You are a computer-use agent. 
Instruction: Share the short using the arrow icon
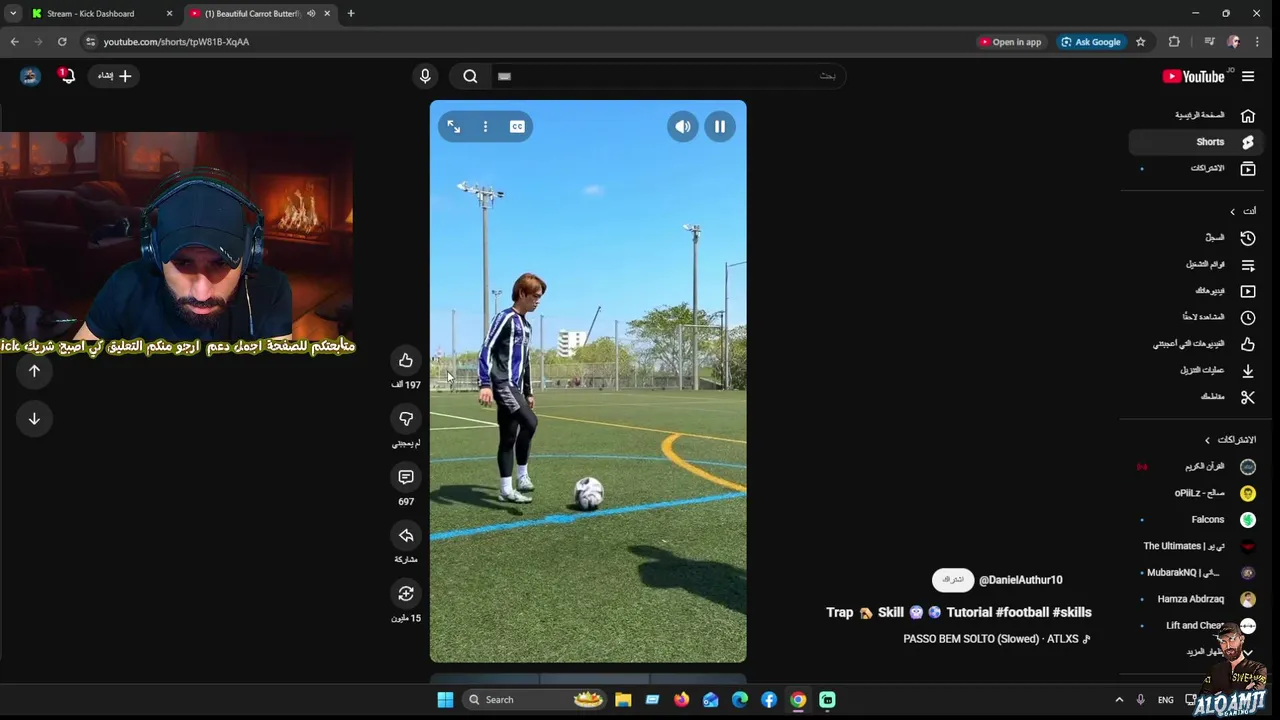pos(406,535)
